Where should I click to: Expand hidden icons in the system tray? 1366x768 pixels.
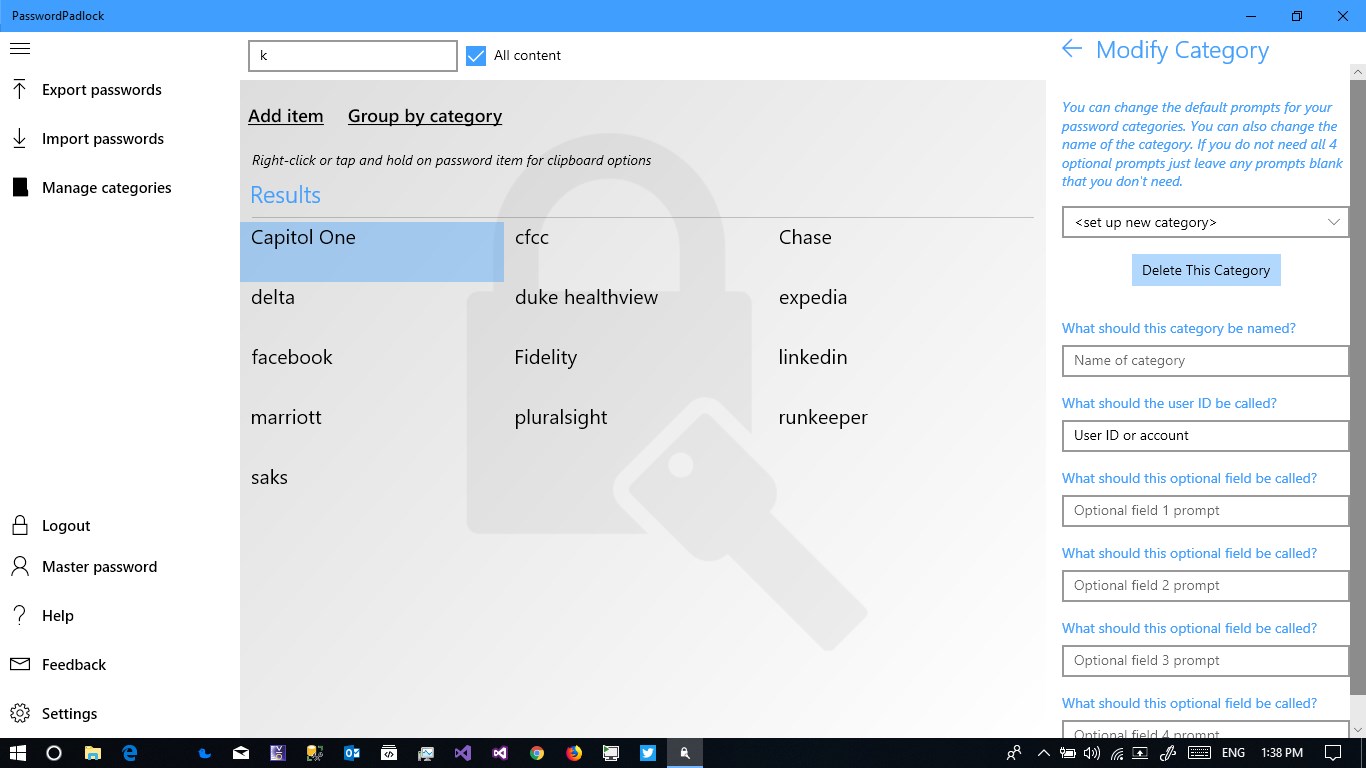(1043, 752)
